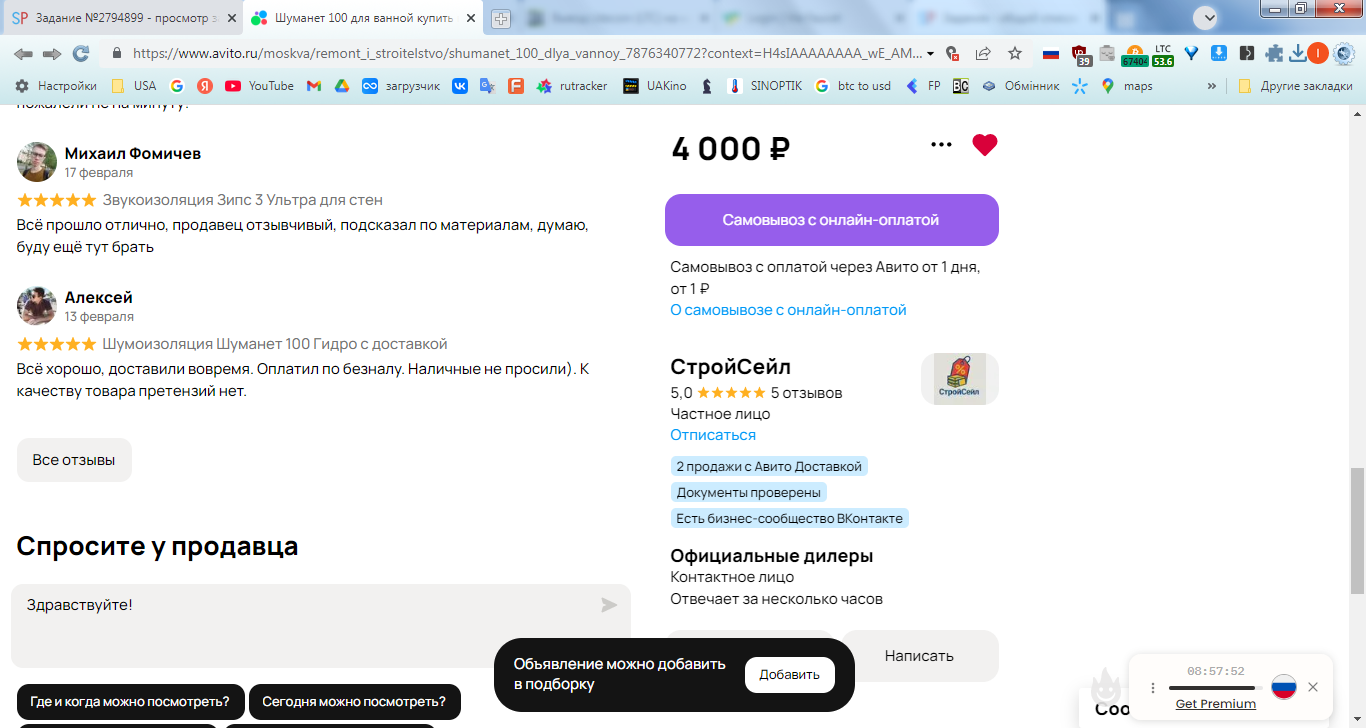Open the maps bookmark
The height and width of the screenshot is (728, 1366).
coord(1126,86)
